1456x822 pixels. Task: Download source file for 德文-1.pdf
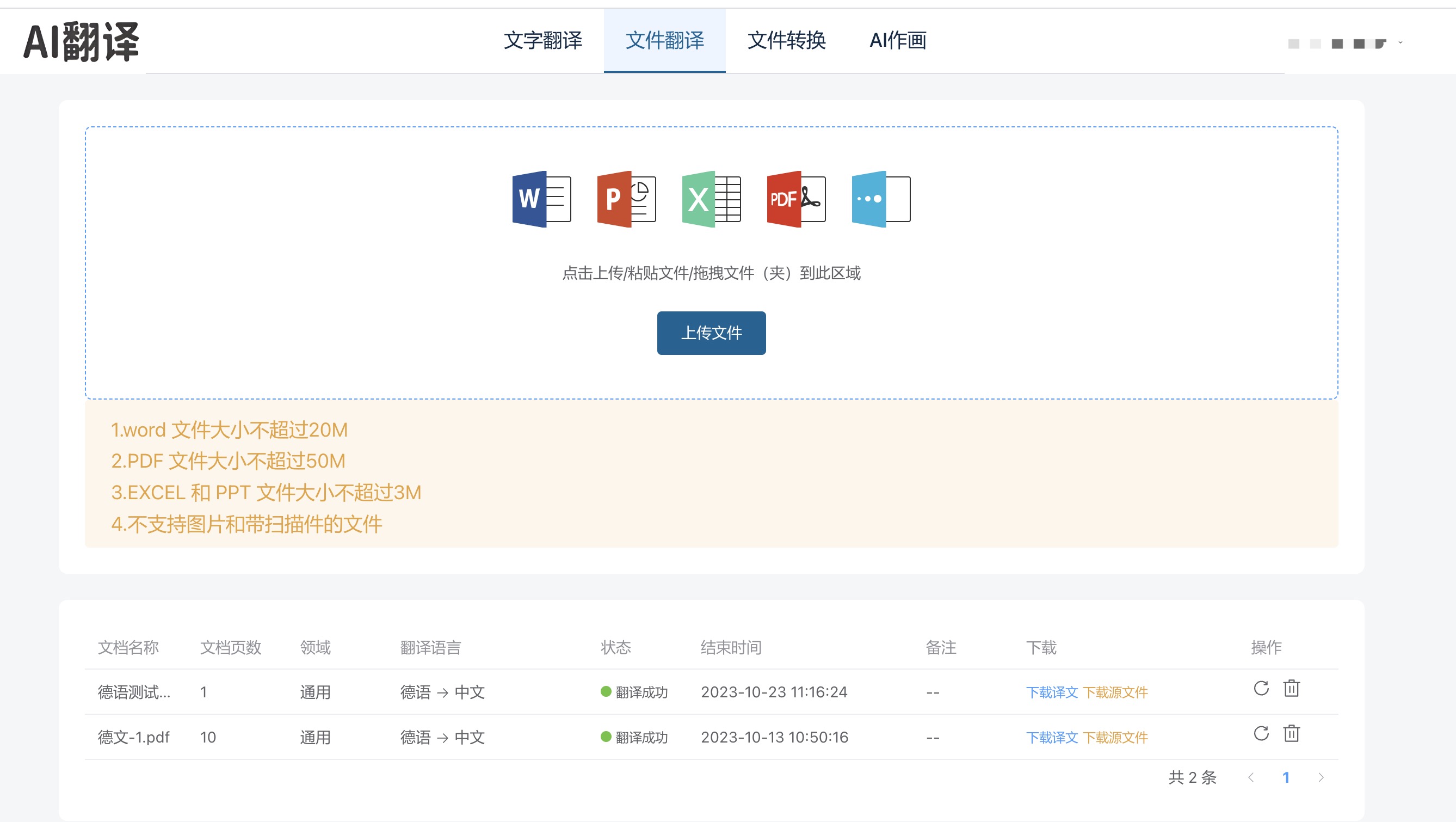tap(1116, 737)
